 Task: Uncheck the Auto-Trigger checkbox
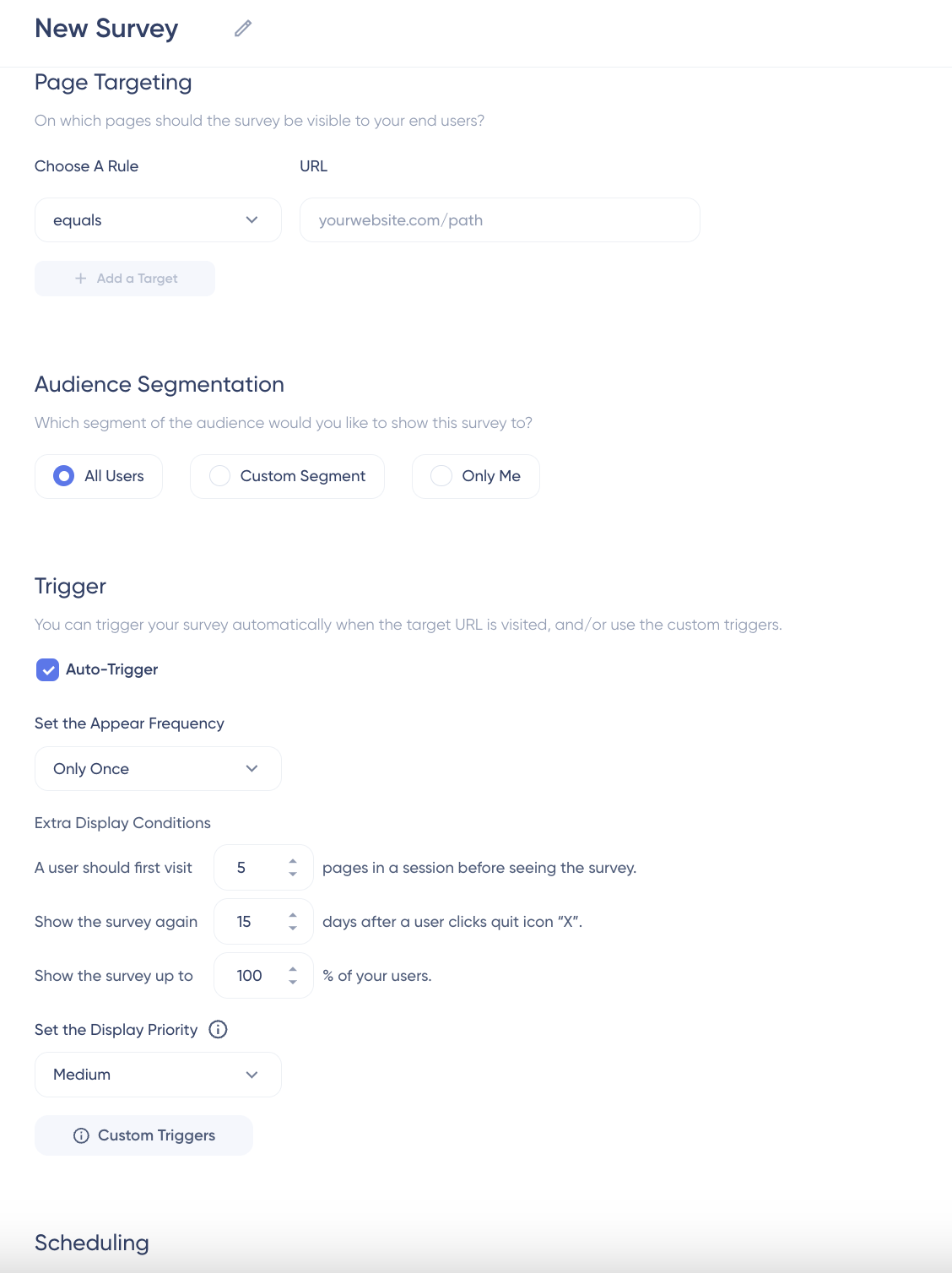pyautogui.click(x=47, y=669)
